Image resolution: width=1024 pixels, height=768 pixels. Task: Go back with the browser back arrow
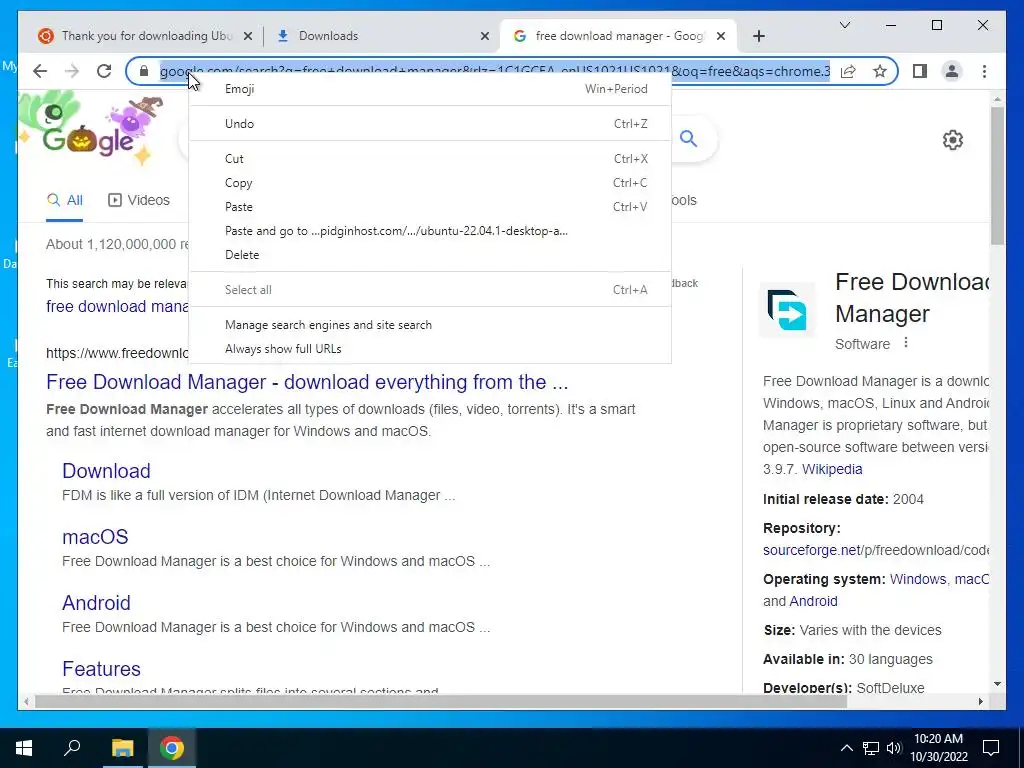click(40, 71)
